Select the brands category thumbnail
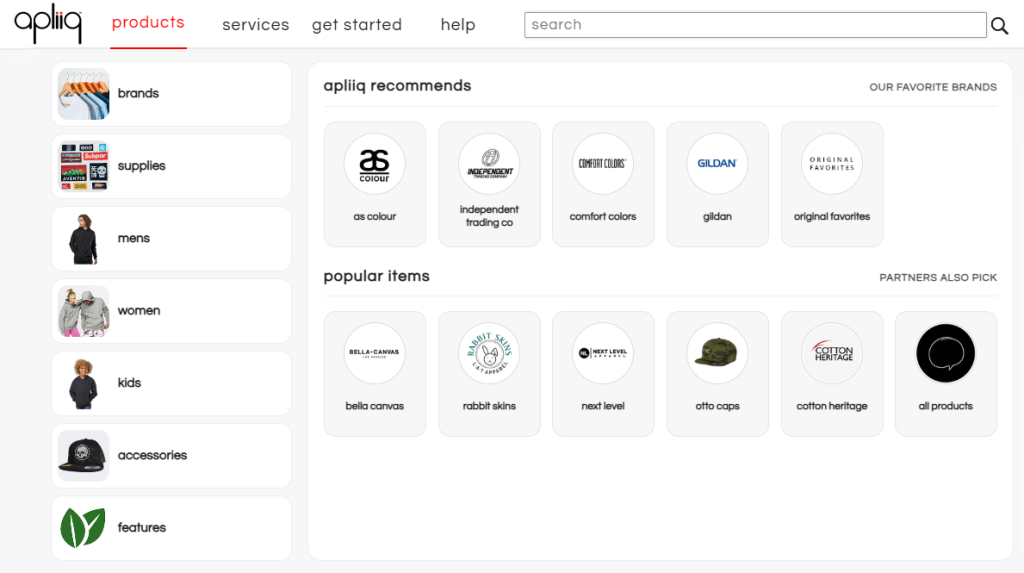Image resolution: width=1024 pixels, height=573 pixels. point(84,94)
